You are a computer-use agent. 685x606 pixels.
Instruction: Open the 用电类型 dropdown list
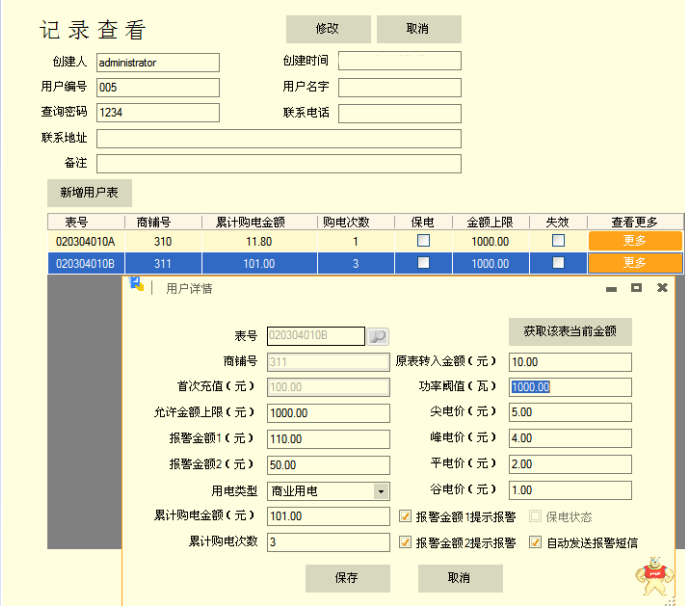pyautogui.click(x=381, y=491)
